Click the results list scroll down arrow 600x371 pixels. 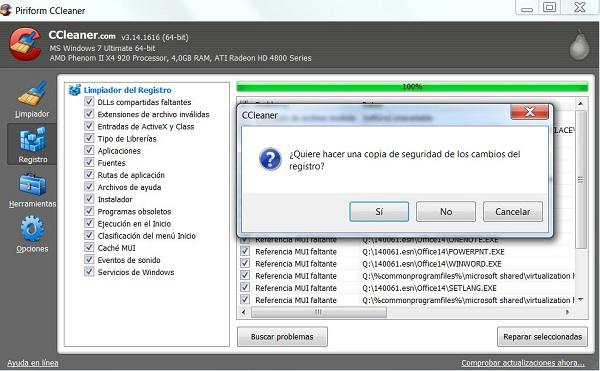pyautogui.click(x=580, y=299)
